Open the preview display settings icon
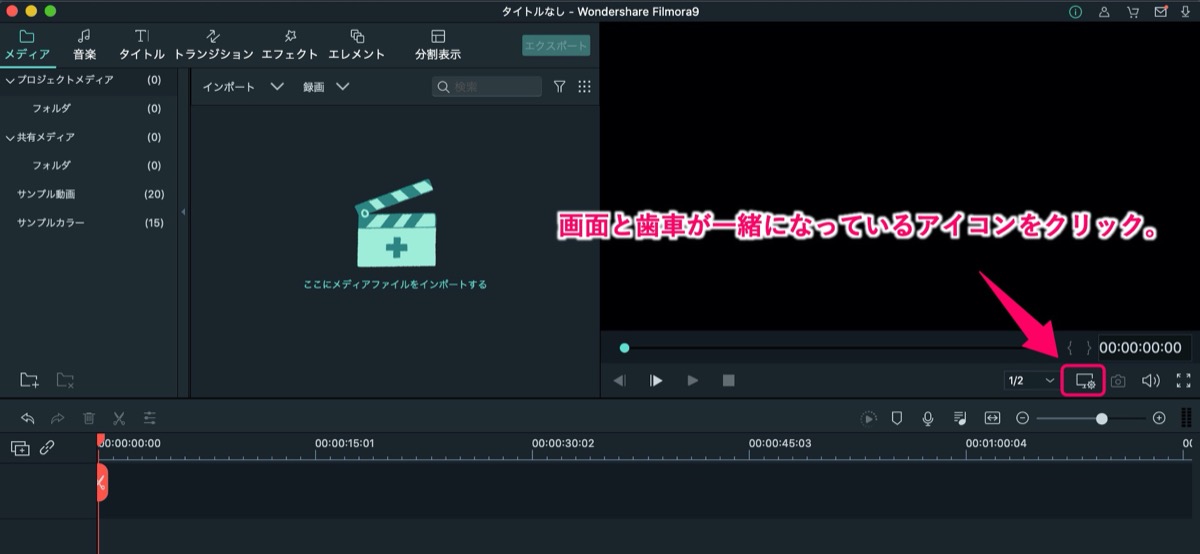 click(1085, 381)
